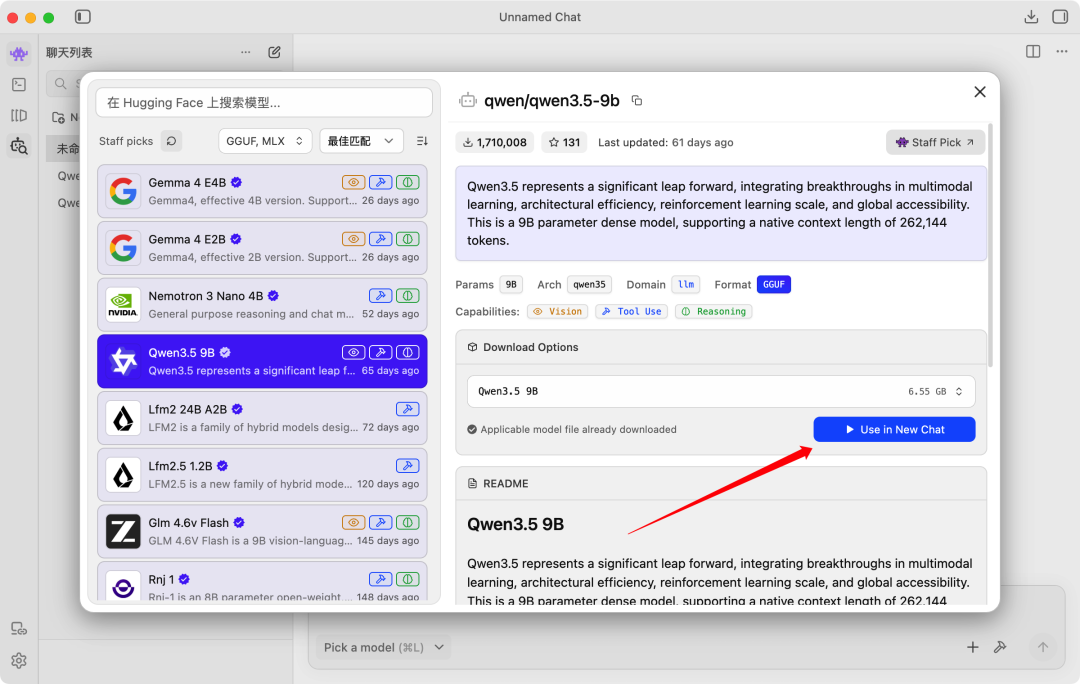Image resolution: width=1080 pixels, height=684 pixels.
Task: Click the Download Options header
Action: (721, 347)
